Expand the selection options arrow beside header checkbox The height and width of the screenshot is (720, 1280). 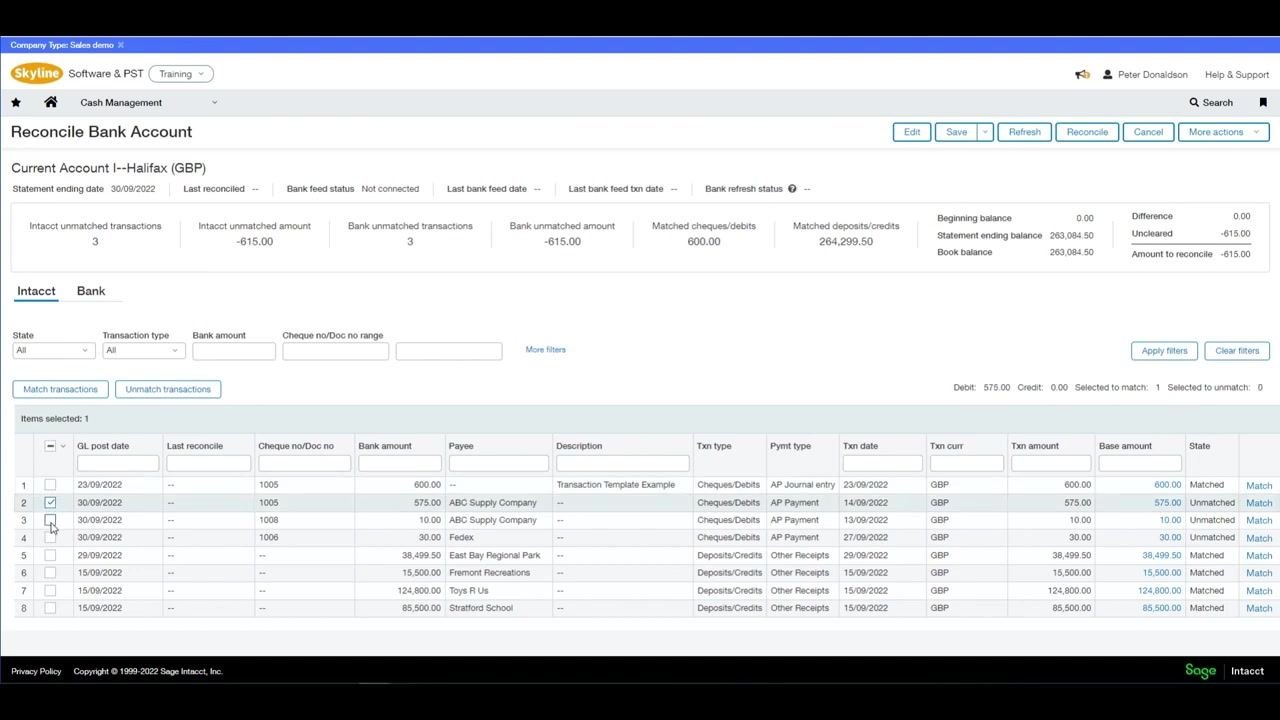click(63, 446)
